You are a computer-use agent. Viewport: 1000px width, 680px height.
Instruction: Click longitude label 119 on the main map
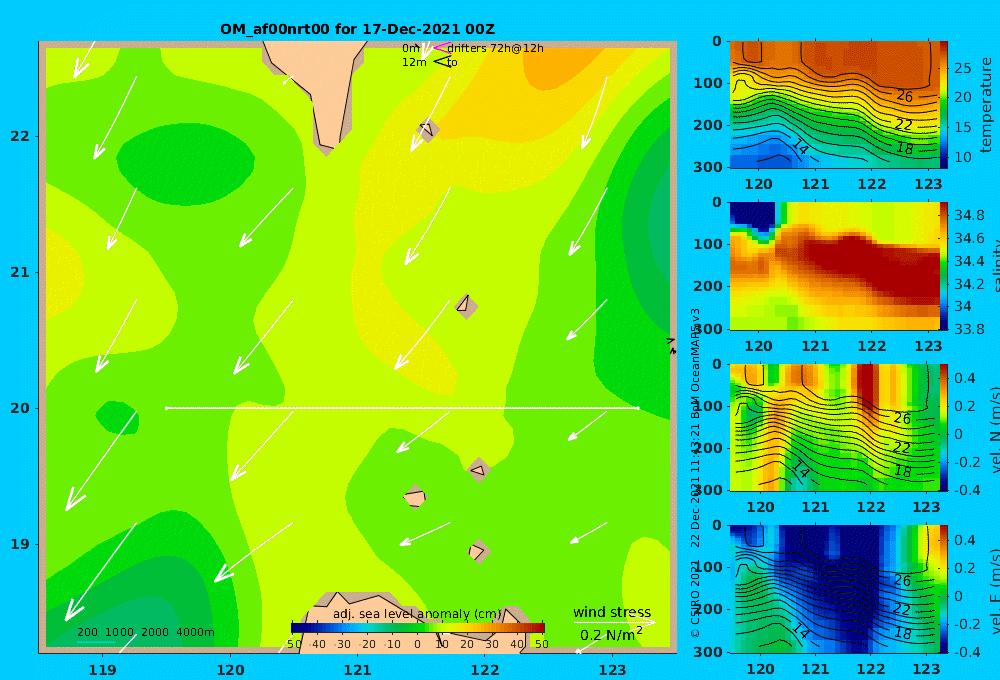tap(103, 670)
